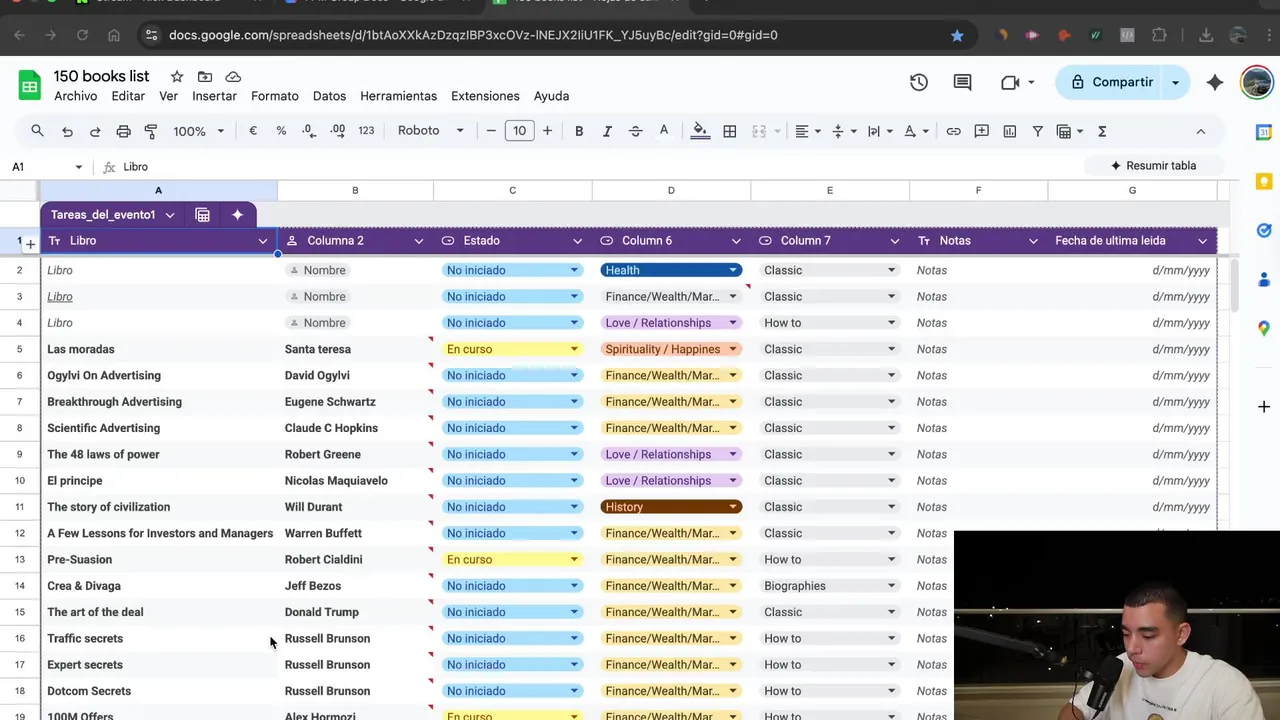Increase font size
This screenshot has width=1280, height=720.
click(547, 131)
